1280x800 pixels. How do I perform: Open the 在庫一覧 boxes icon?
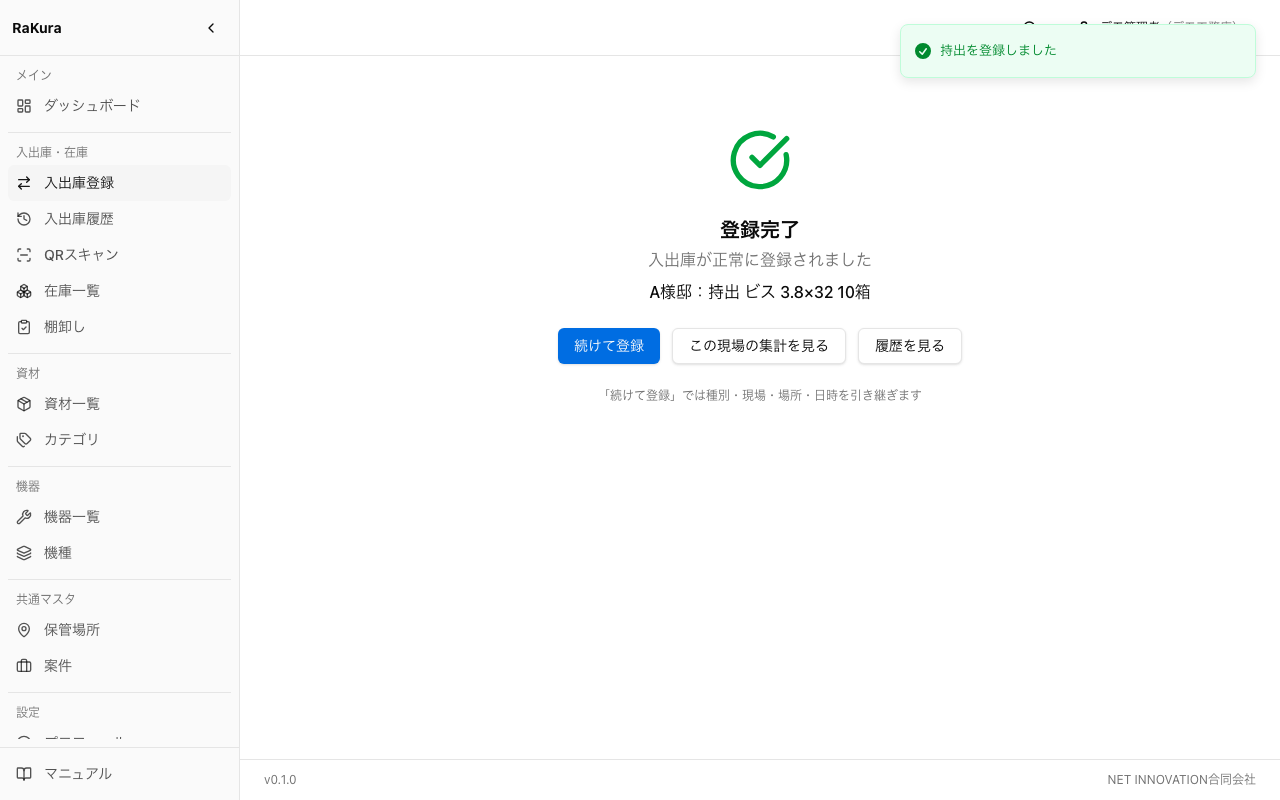[x=24, y=291]
